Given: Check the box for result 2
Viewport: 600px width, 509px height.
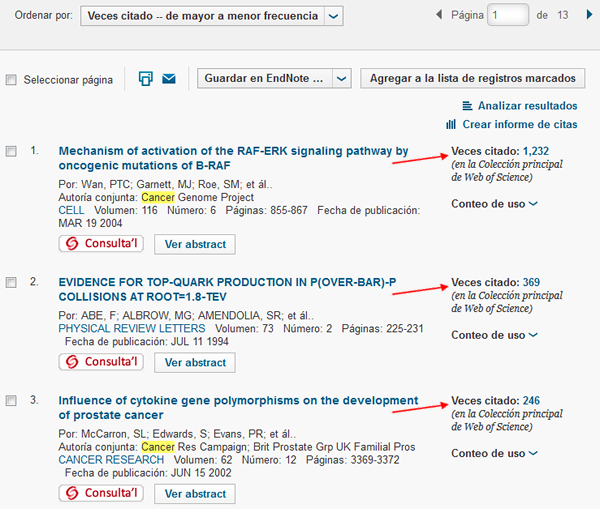Looking at the screenshot, I should pyautogui.click(x=11, y=282).
